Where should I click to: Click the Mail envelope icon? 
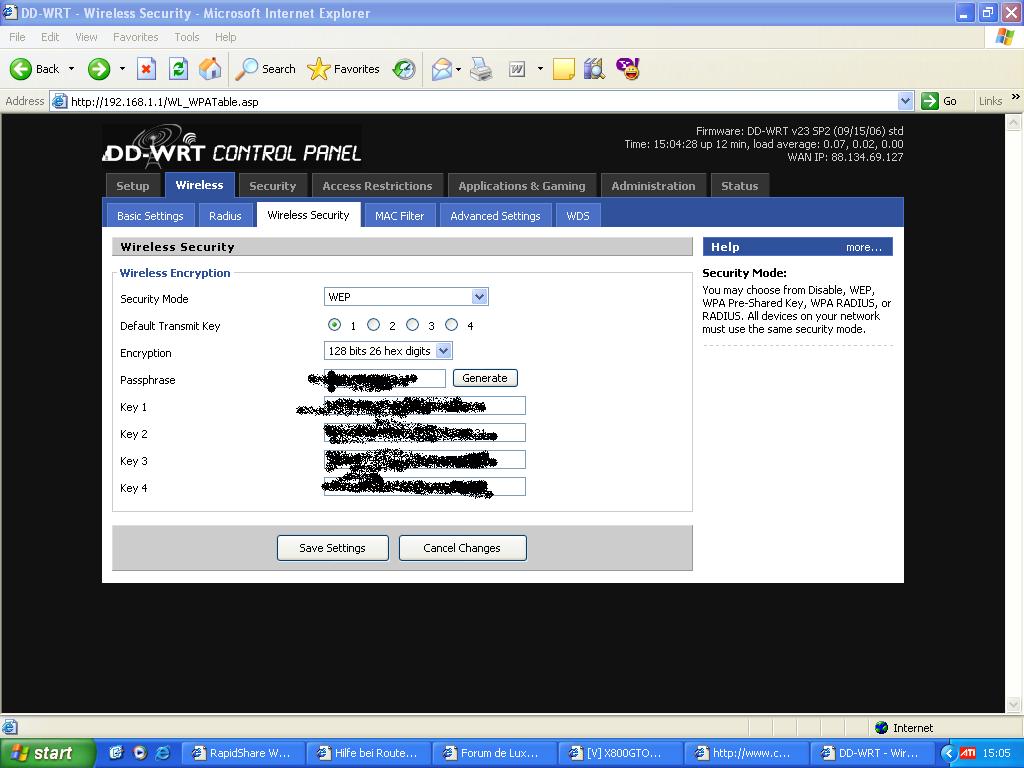[442, 69]
